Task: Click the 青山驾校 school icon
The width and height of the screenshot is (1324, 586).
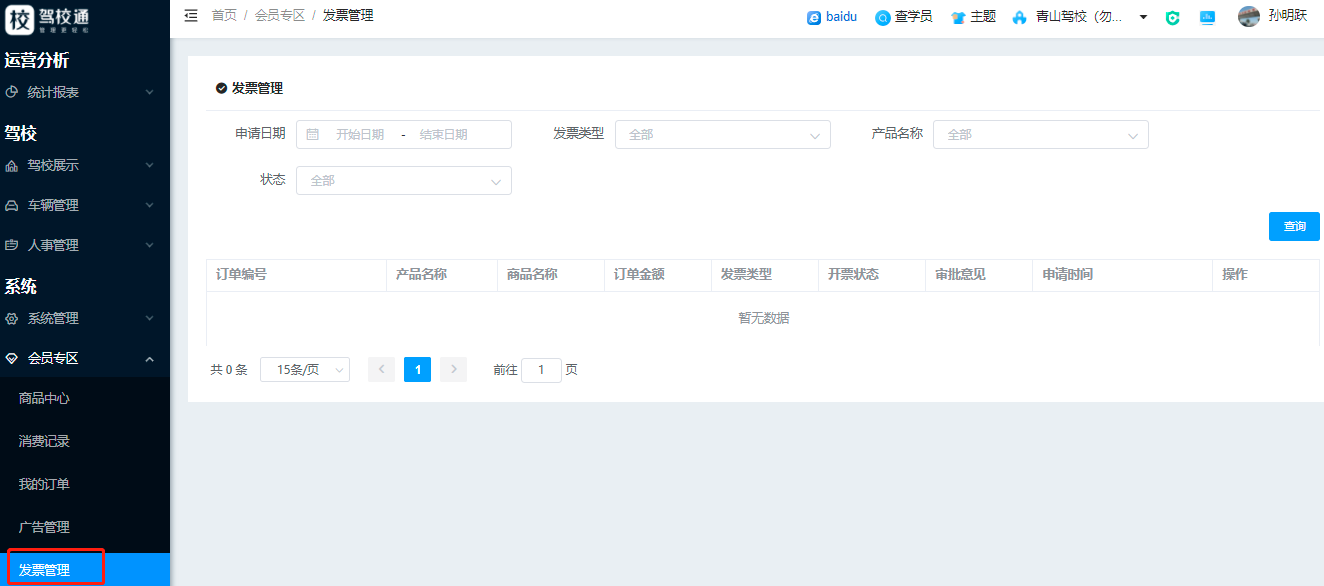Action: [x=1020, y=18]
